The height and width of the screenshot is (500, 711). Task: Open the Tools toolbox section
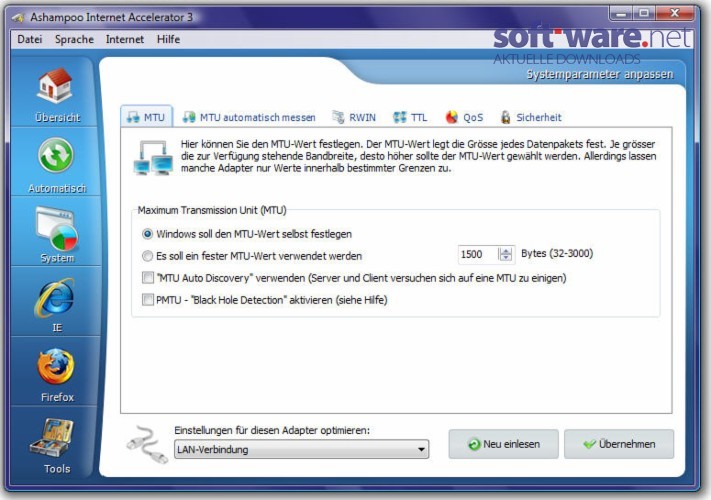pyautogui.click(x=55, y=444)
